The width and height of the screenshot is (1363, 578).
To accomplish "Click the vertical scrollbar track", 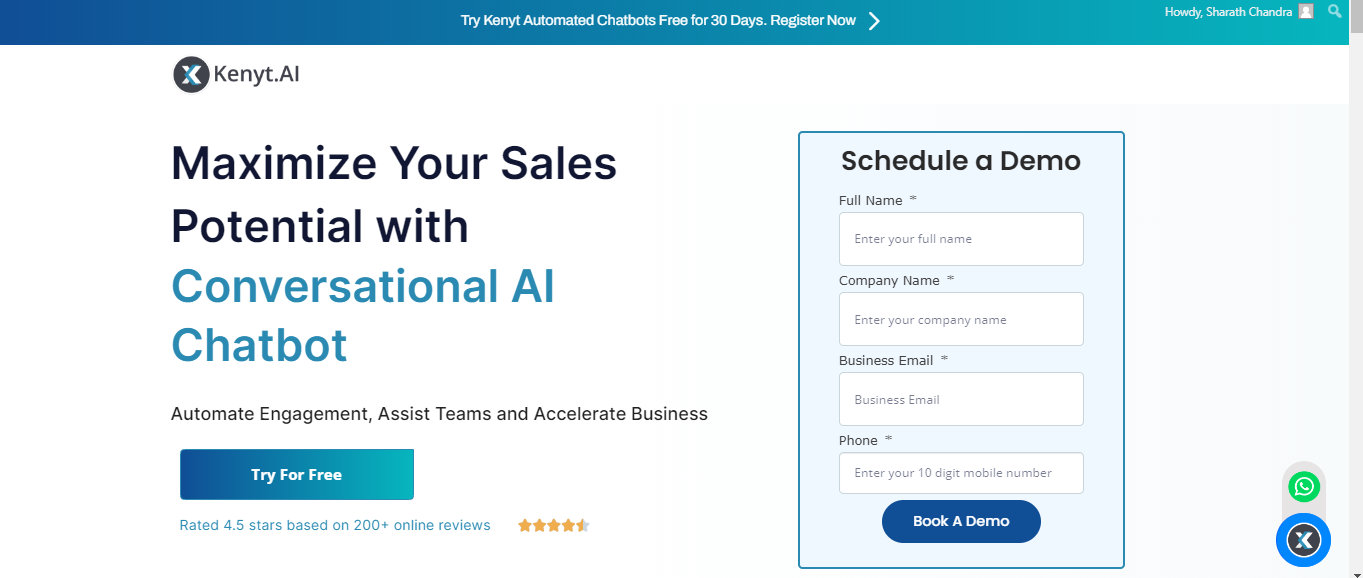I will (1357, 300).
